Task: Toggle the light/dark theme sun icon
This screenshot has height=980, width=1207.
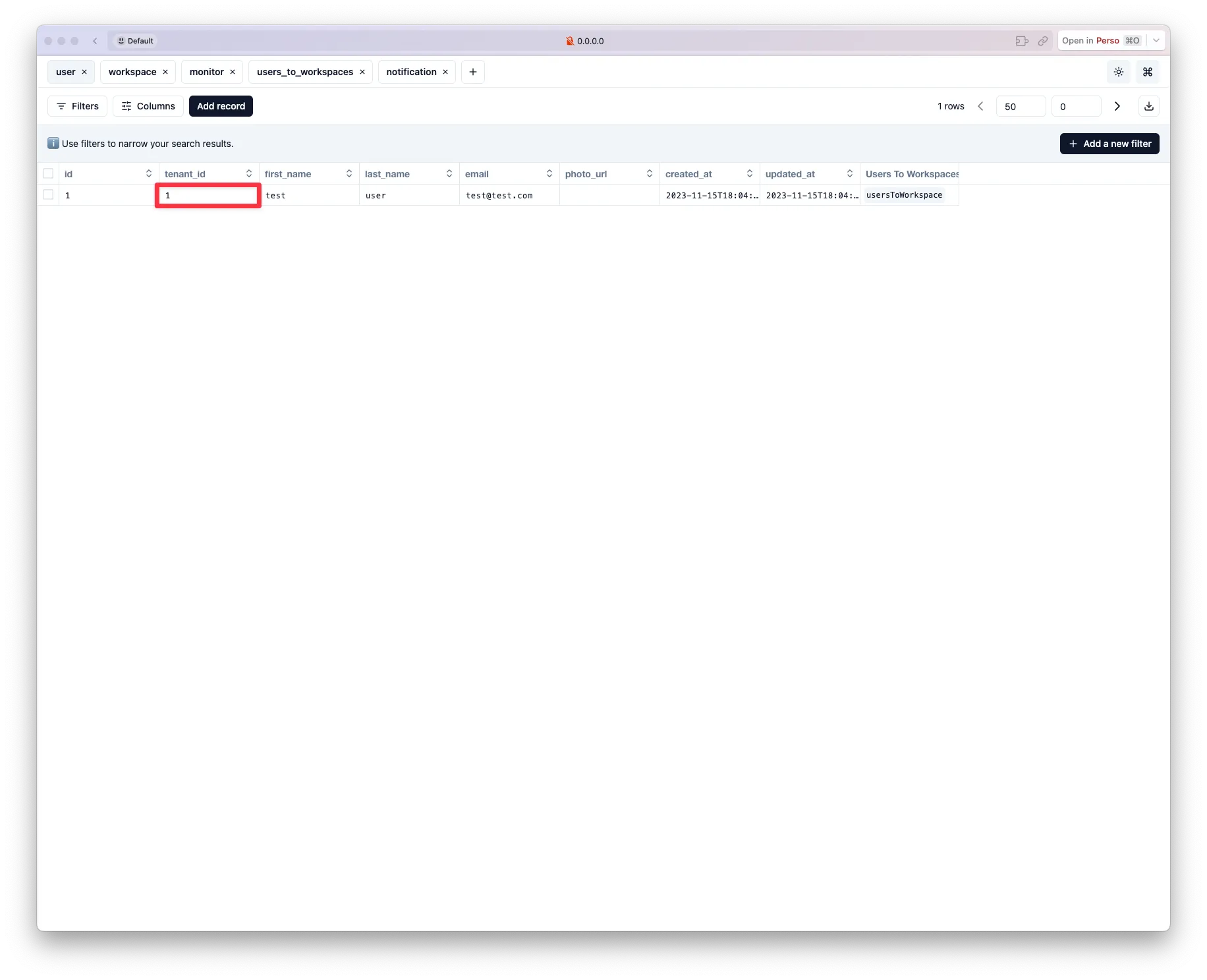Action: (x=1118, y=72)
